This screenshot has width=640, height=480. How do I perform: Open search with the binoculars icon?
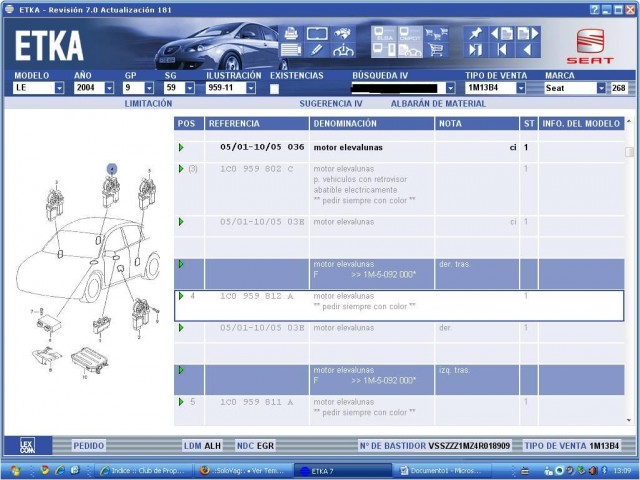(x=343, y=33)
